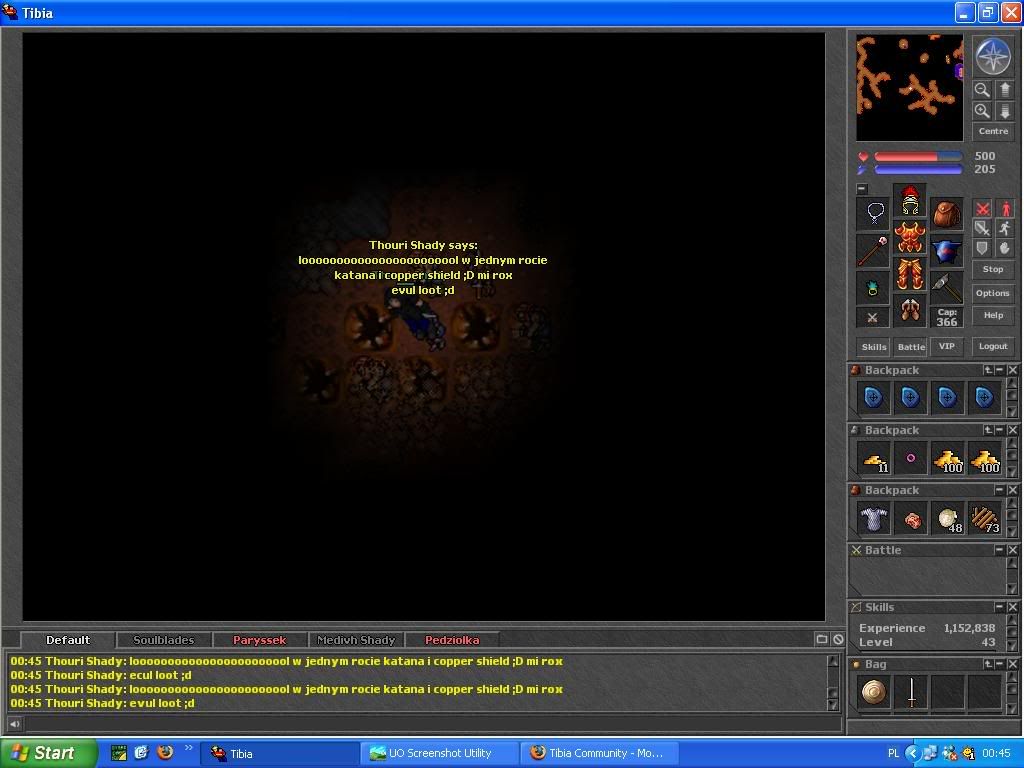This screenshot has width=1024, height=768.
Task: Open the equipped brown backpack slot
Action: click(947, 213)
